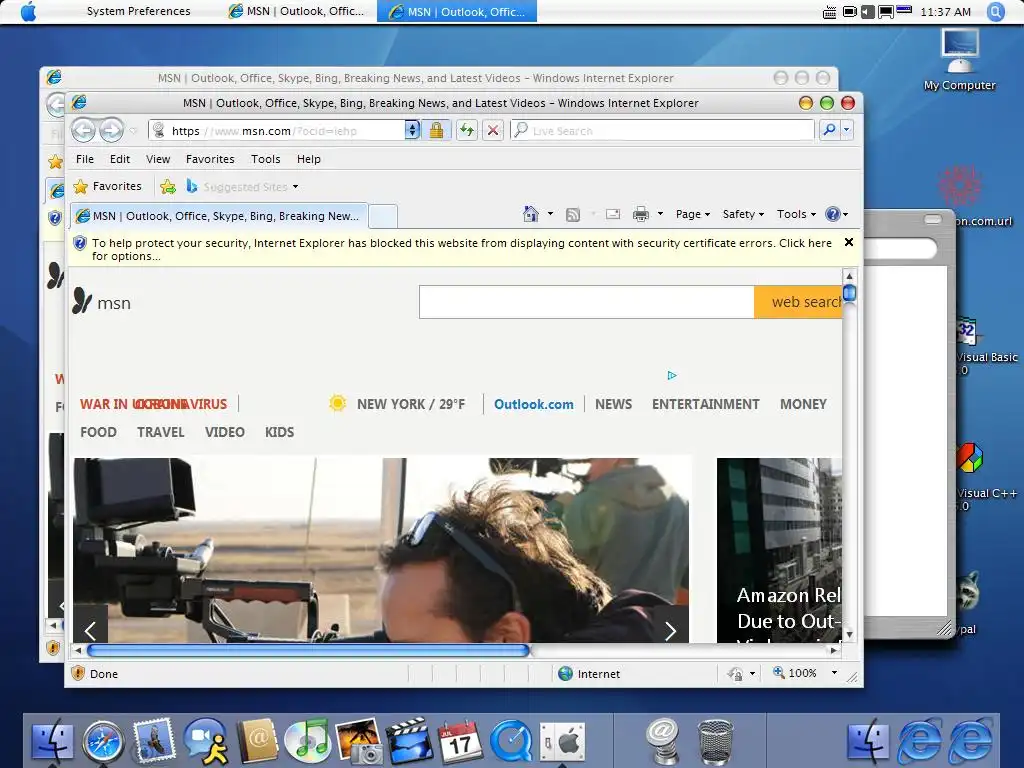Click the Help question mark icon
The width and height of the screenshot is (1024, 768).
coord(833,214)
